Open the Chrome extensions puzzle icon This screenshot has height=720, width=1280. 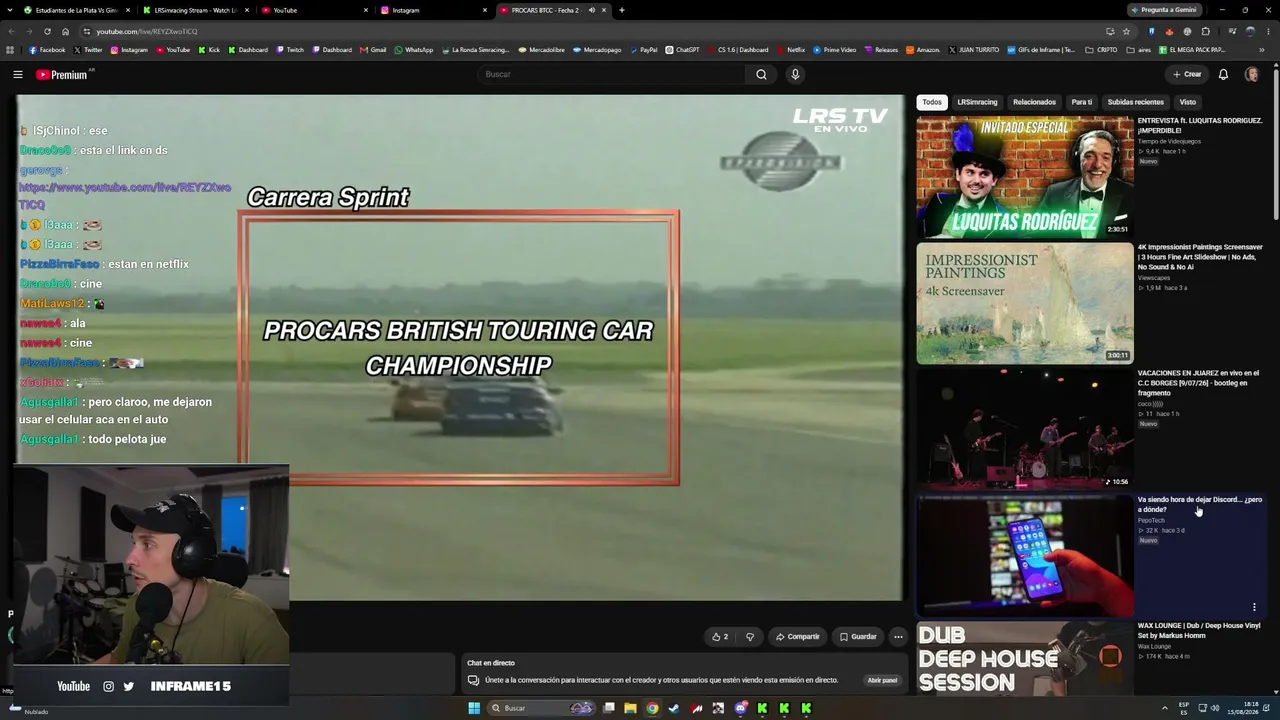tap(1206, 31)
